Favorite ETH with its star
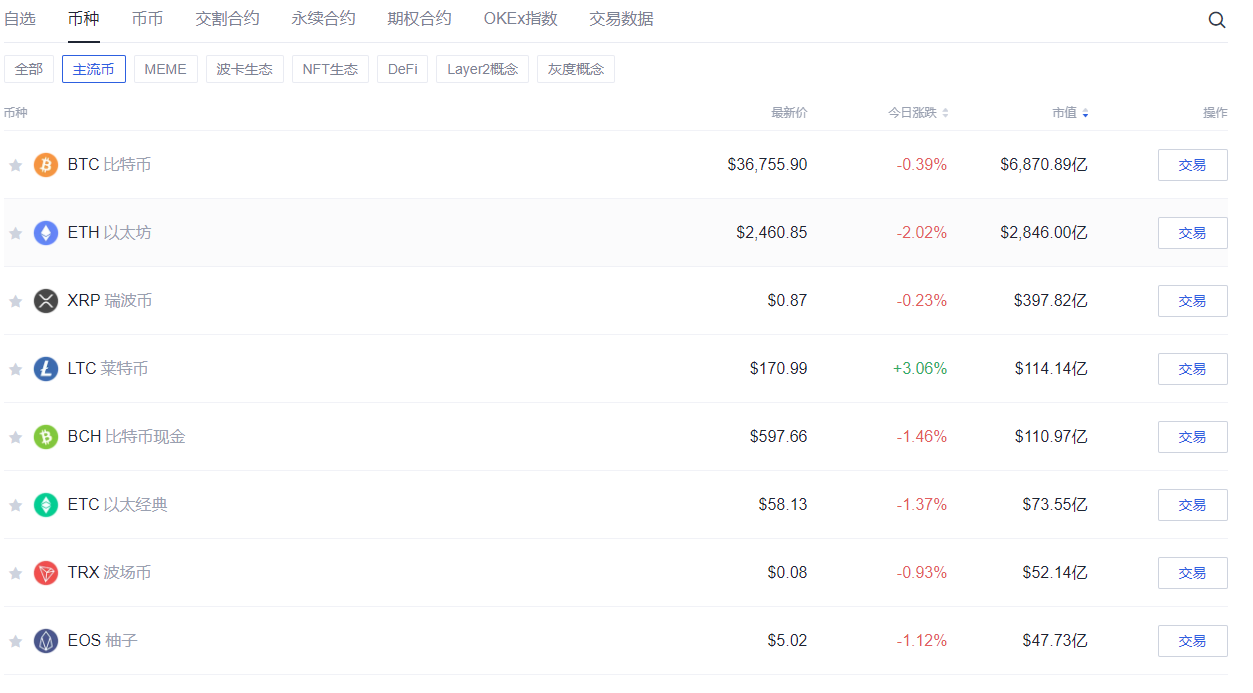Viewport: 1253px width, 693px height. pos(15,233)
